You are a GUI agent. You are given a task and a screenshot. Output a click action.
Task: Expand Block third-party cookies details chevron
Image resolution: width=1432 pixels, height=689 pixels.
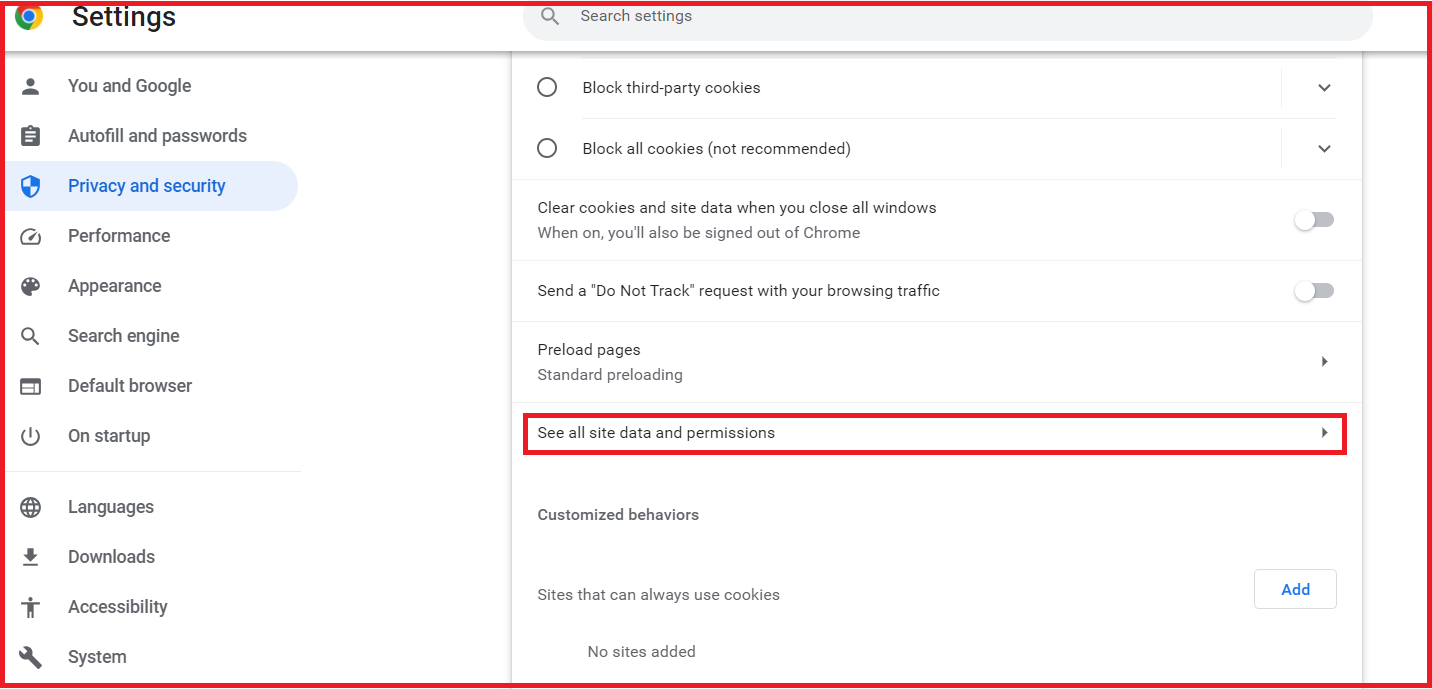1323,87
